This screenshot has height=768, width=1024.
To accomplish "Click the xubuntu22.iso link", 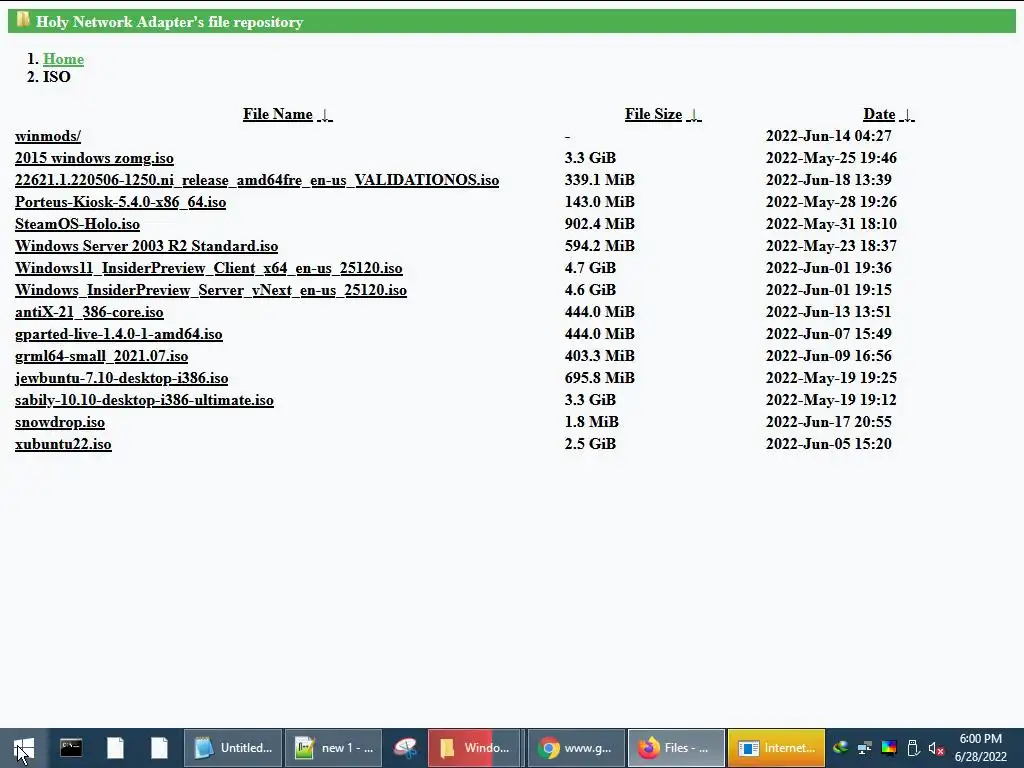I will point(63,444).
